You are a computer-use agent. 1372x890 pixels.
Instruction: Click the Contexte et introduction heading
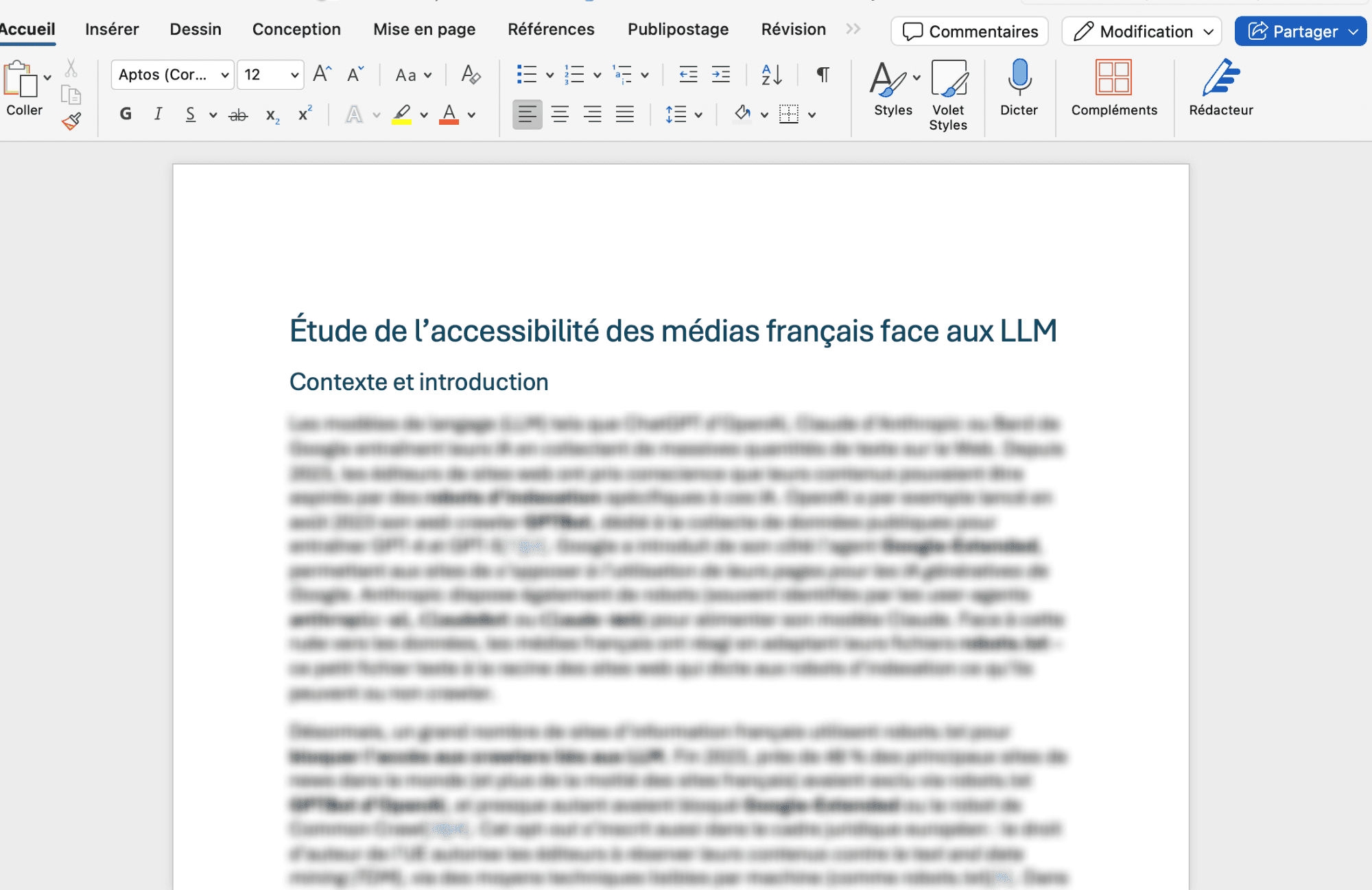pyautogui.click(x=418, y=382)
